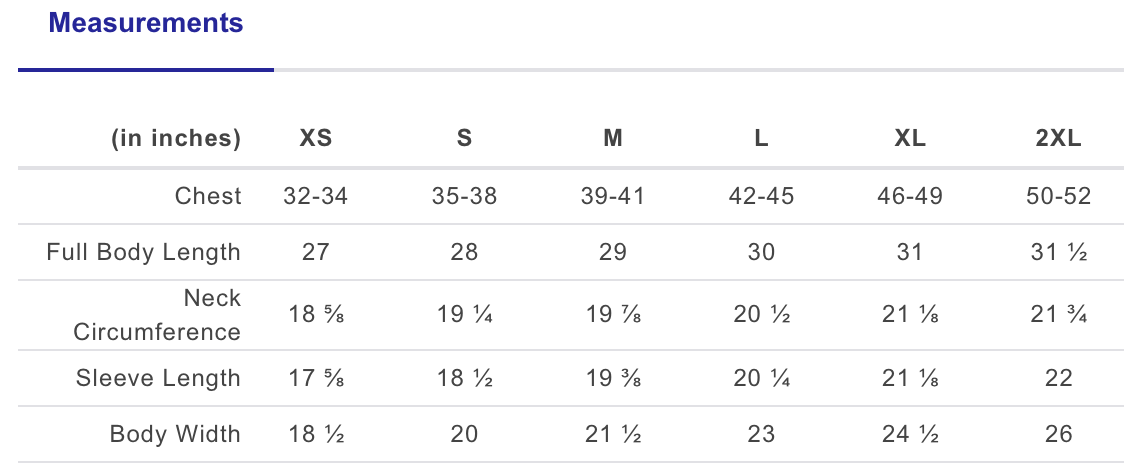Select Sleeve Length value 22 for 2XL

tap(1058, 378)
